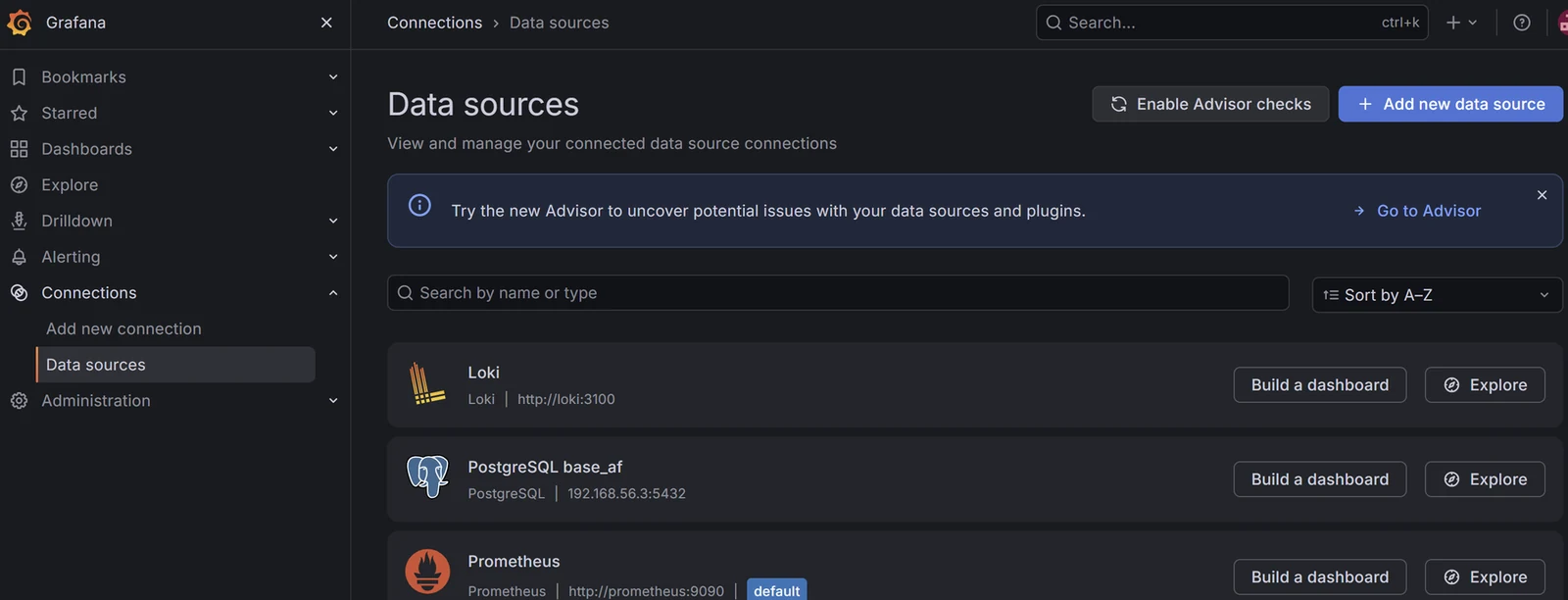Click the PostgreSQL elephant icon
The width and height of the screenshot is (1568, 600).
(427, 477)
